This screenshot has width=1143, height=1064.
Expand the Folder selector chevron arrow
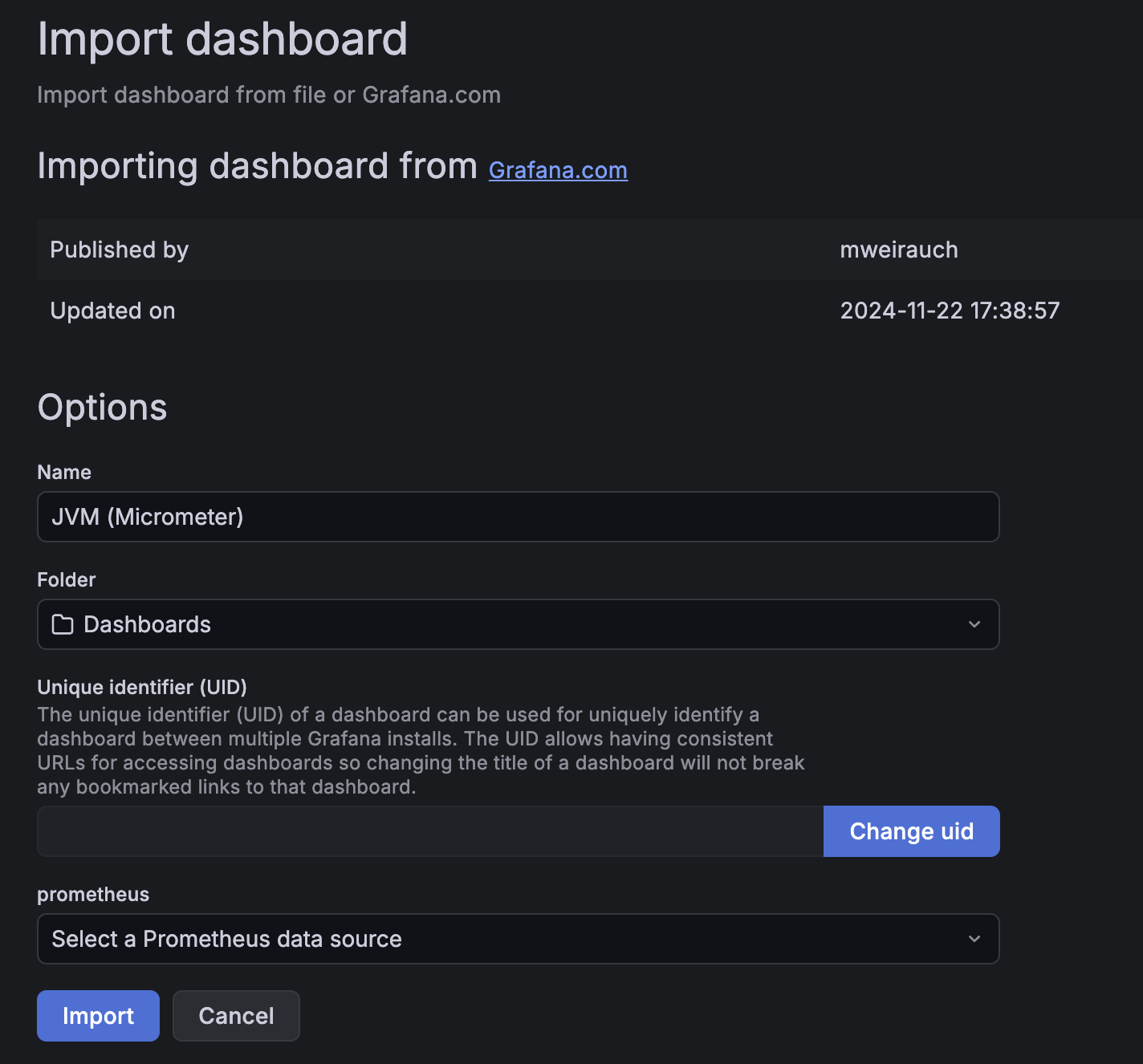coord(974,624)
